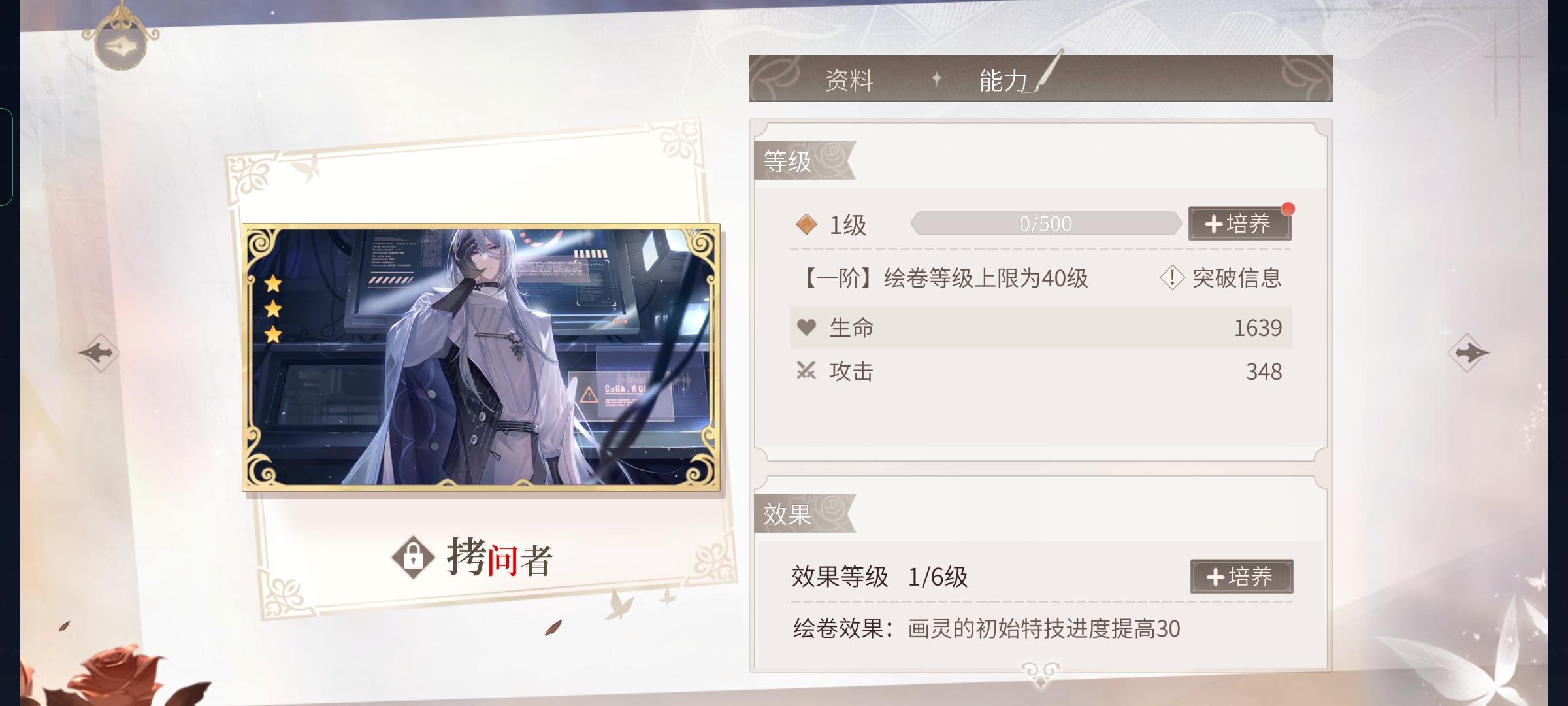Click the star divider between tabs
This screenshot has height=706, width=1568.
936,79
